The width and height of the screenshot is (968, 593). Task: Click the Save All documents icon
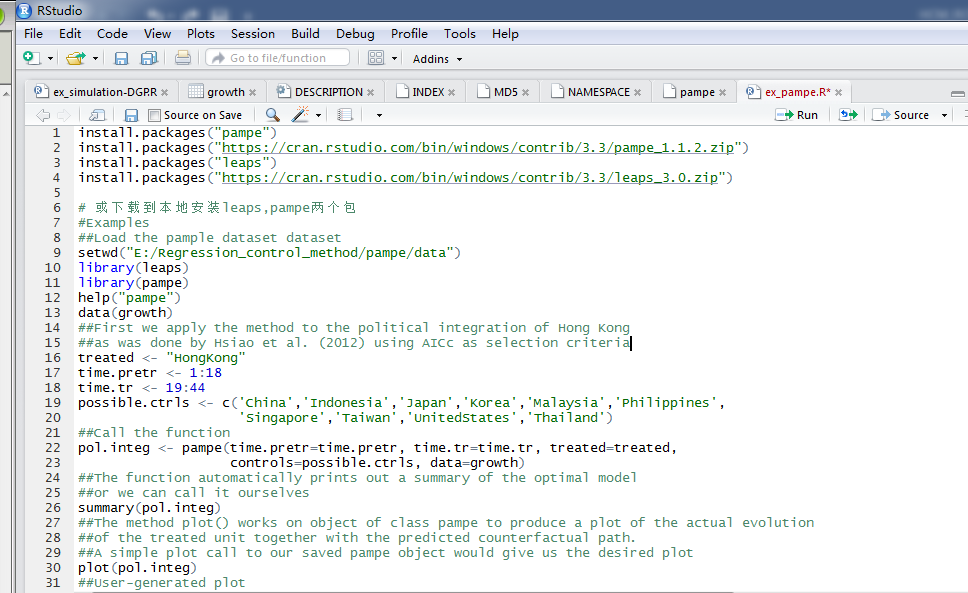click(x=149, y=58)
